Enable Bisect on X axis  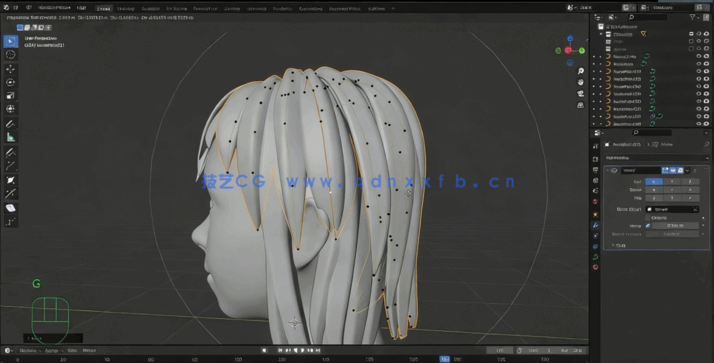[x=654, y=189]
